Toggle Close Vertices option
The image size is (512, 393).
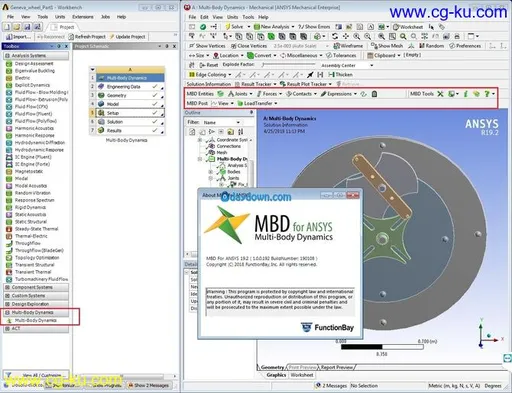249,46
